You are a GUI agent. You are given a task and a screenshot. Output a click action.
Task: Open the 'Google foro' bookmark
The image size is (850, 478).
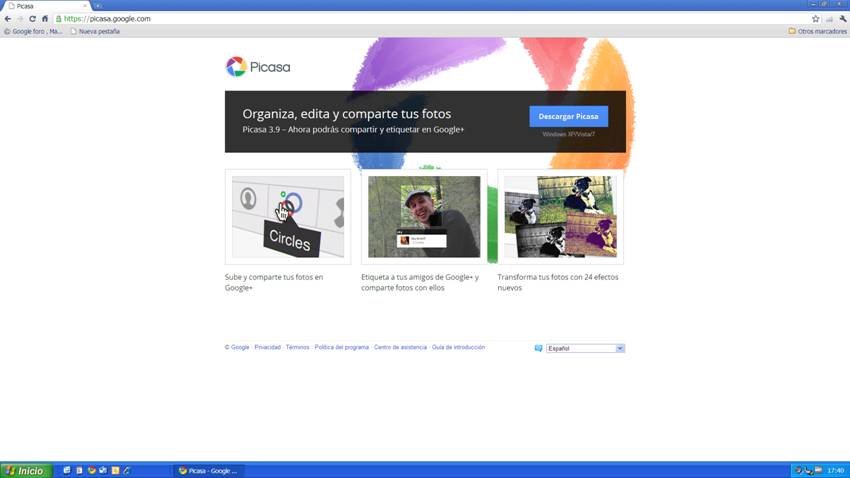tap(33, 31)
